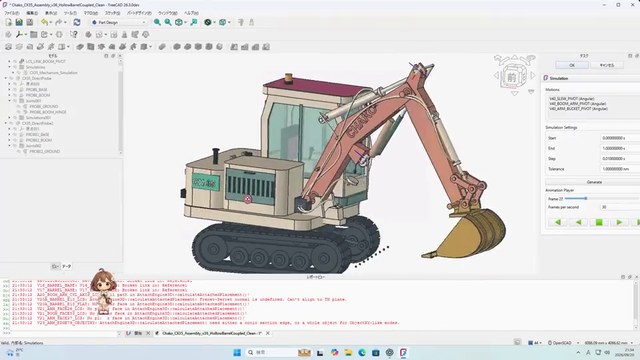
Task: Click the Fit All magnifier icon
Action: point(157,22)
